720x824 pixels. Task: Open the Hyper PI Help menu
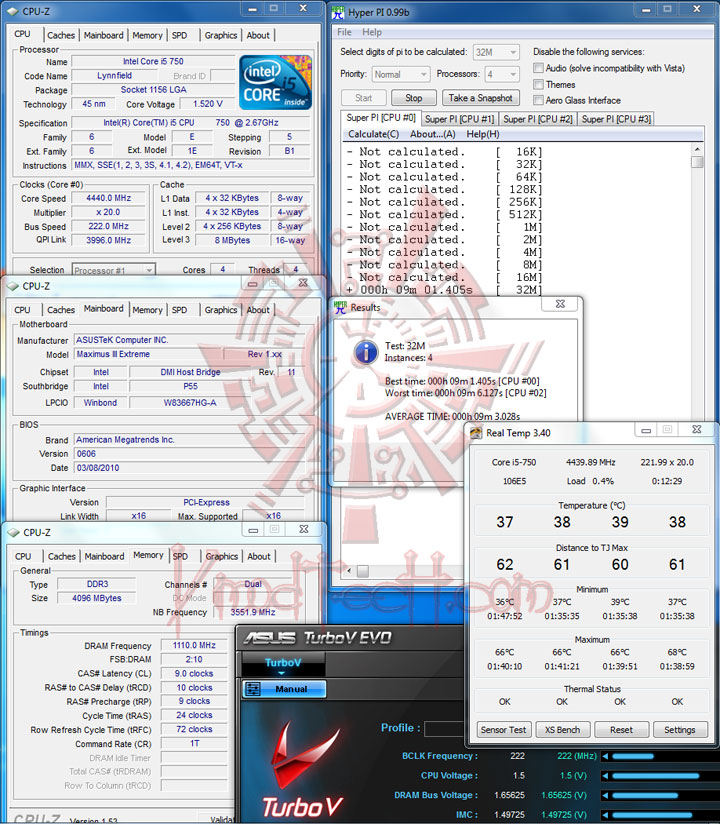[x=372, y=32]
